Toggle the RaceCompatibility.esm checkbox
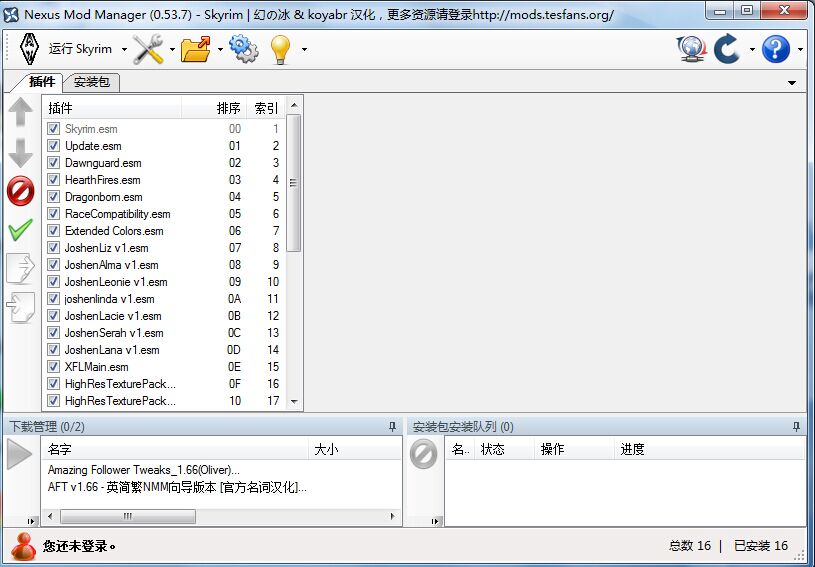Viewport: 815px width, 567px height. point(53,214)
